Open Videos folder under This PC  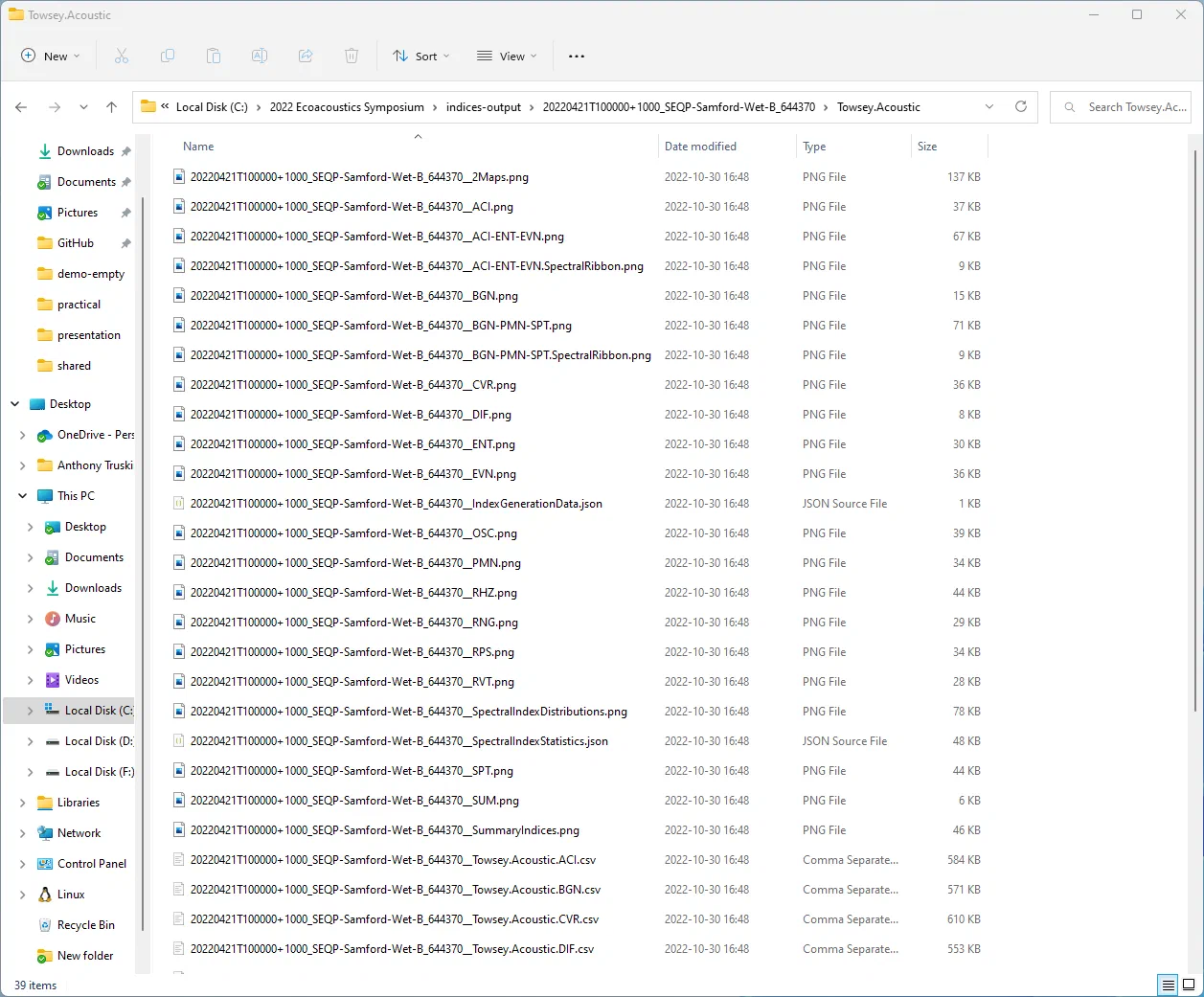point(81,680)
